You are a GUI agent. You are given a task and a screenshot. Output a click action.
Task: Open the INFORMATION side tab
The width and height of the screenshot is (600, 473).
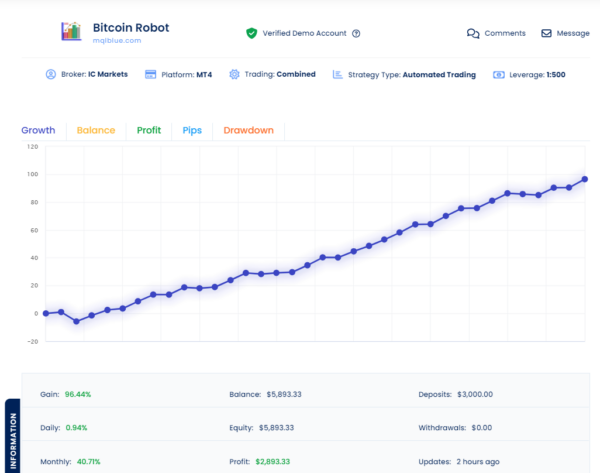coord(13,436)
